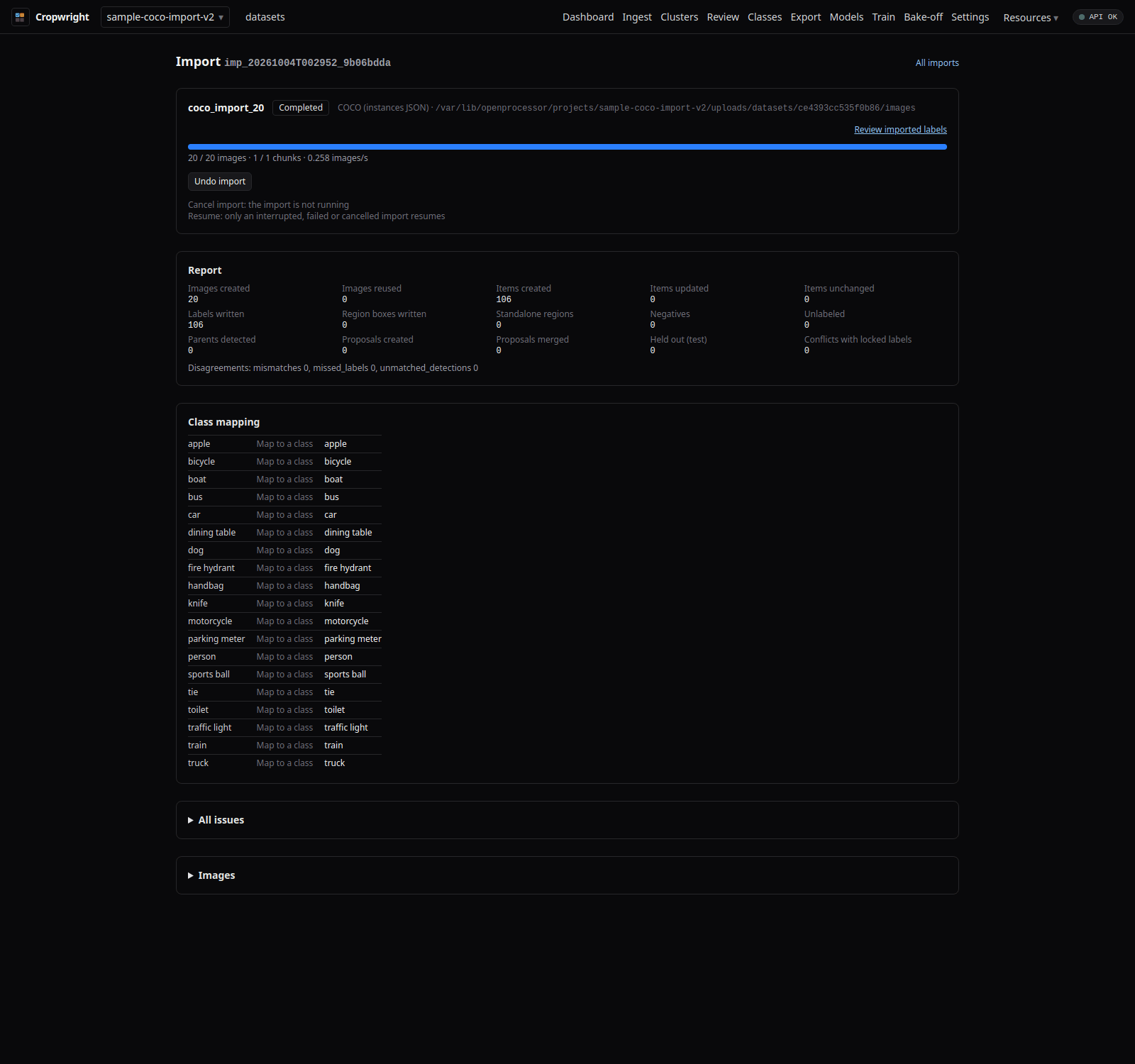Click Map to a class for fire hydrant
The height and width of the screenshot is (1064, 1135).
(x=284, y=568)
